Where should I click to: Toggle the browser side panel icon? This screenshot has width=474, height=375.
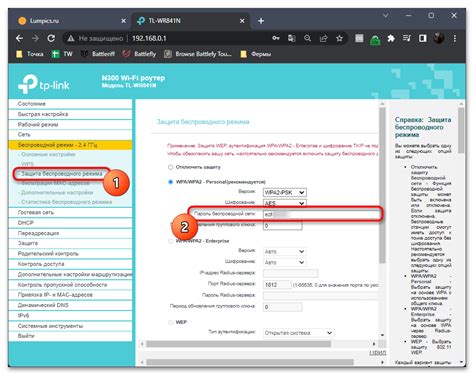[423, 38]
